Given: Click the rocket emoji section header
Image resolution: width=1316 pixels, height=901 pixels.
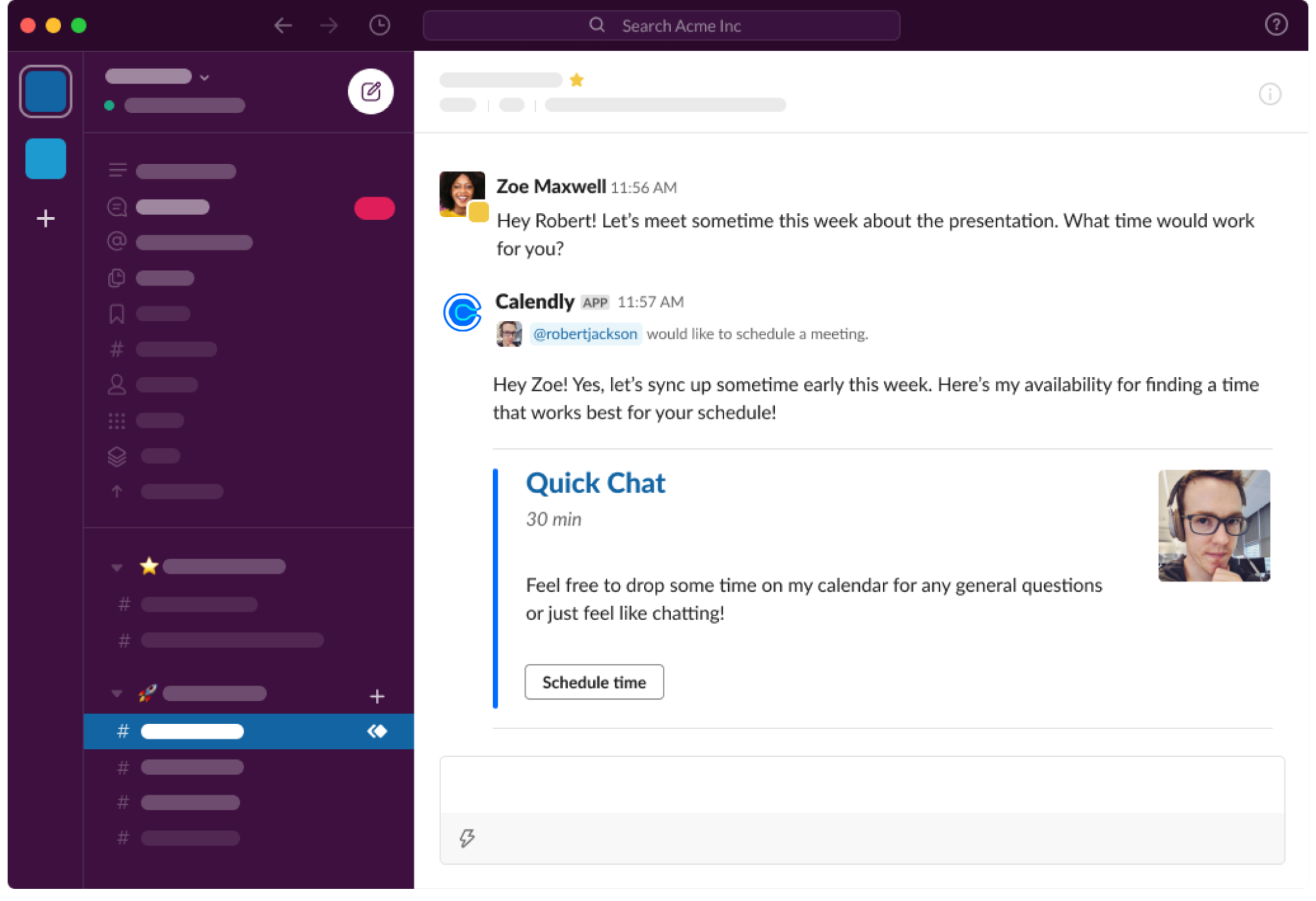Looking at the screenshot, I should (147, 693).
